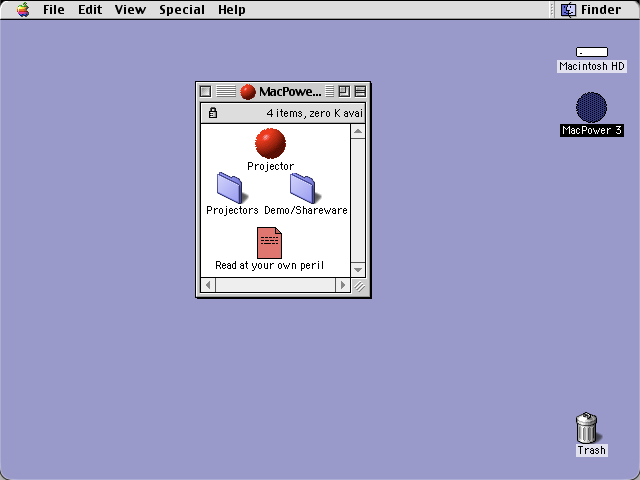Select the red Projector application icon
This screenshot has height=480, width=640.
(x=270, y=143)
